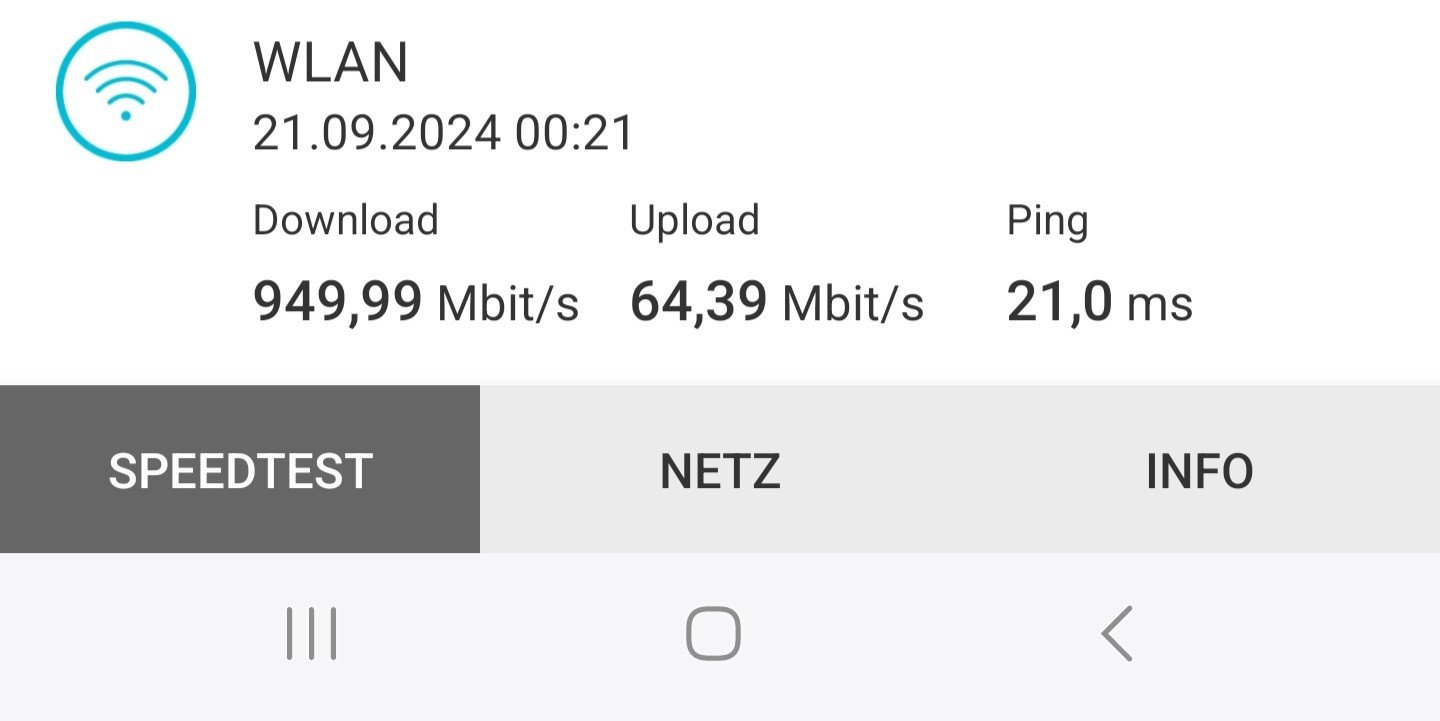Go back with the navigation arrow

click(x=1117, y=634)
